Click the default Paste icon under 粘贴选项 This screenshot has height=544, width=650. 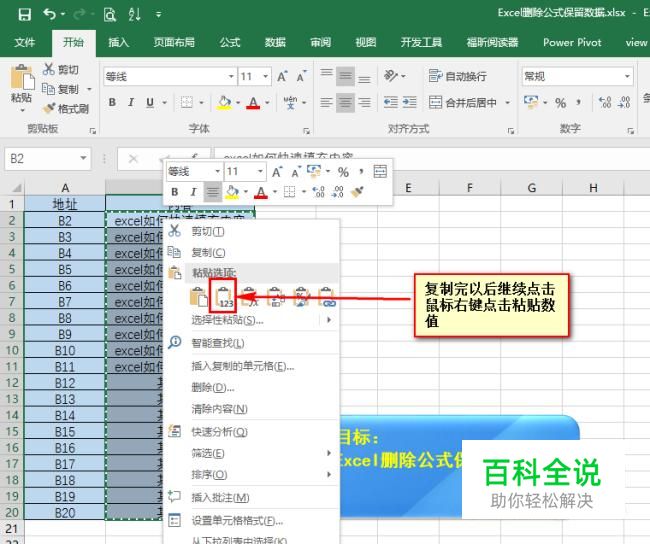(x=198, y=297)
